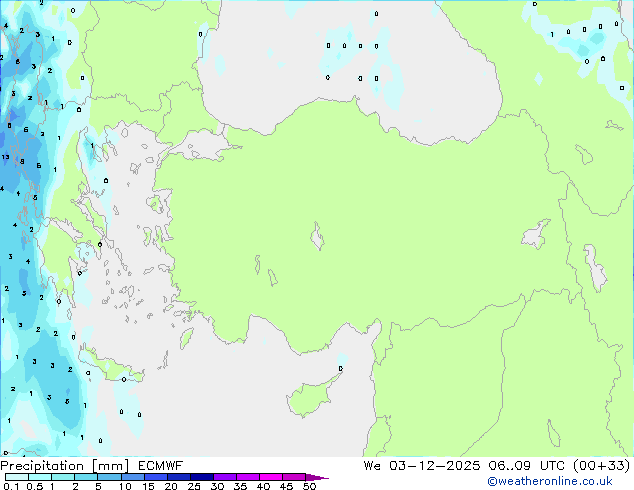Click the legend label '0.1'
This screenshot has width=634, height=490.
[11, 486]
